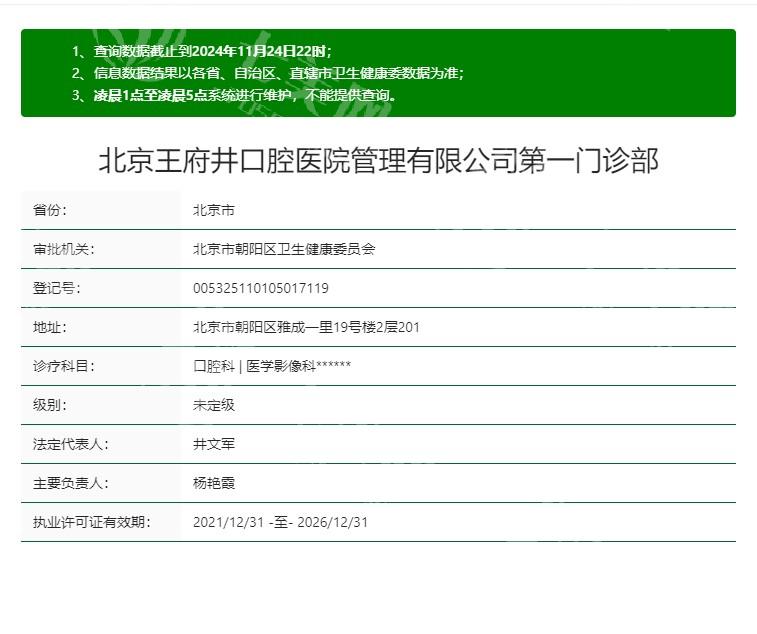Click the 诊疗科目 label
Image resolution: width=757 pixels, height=634 pixels.
click(64, 366)
